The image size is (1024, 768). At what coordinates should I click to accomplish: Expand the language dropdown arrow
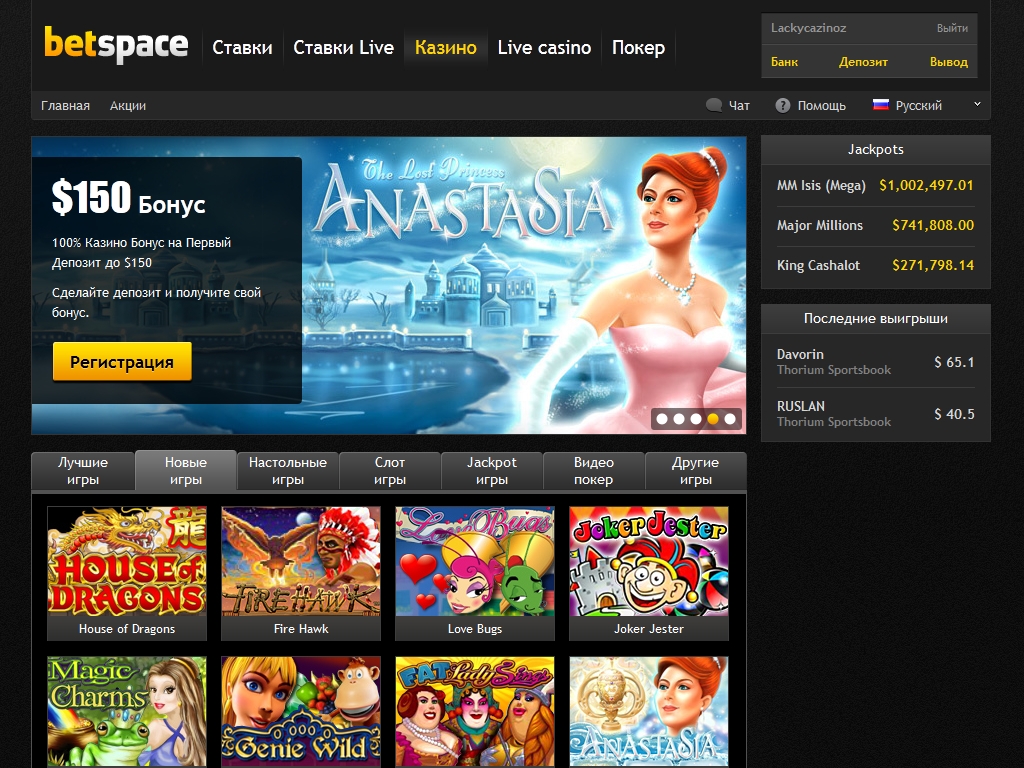[977, 104]
